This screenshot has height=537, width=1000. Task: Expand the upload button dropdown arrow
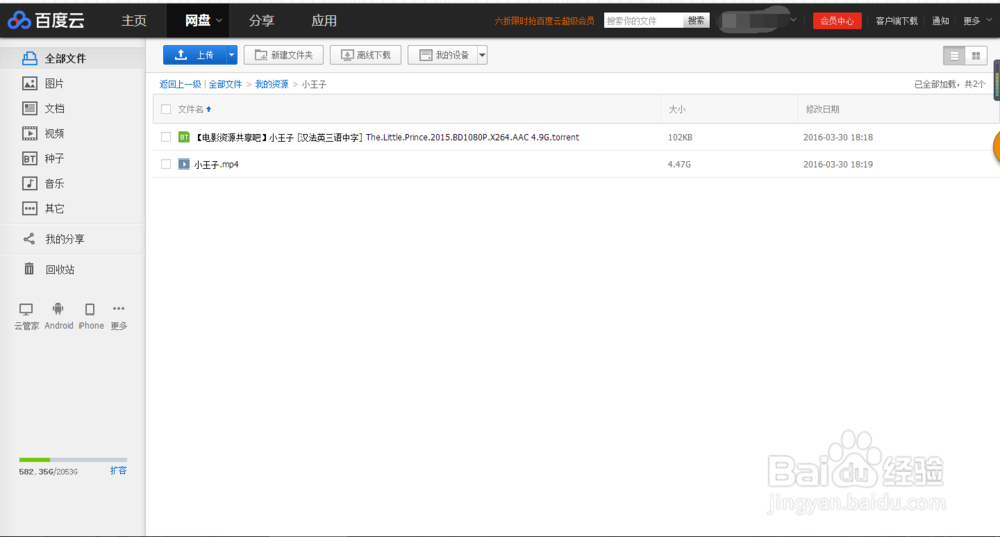coord(232,55)
